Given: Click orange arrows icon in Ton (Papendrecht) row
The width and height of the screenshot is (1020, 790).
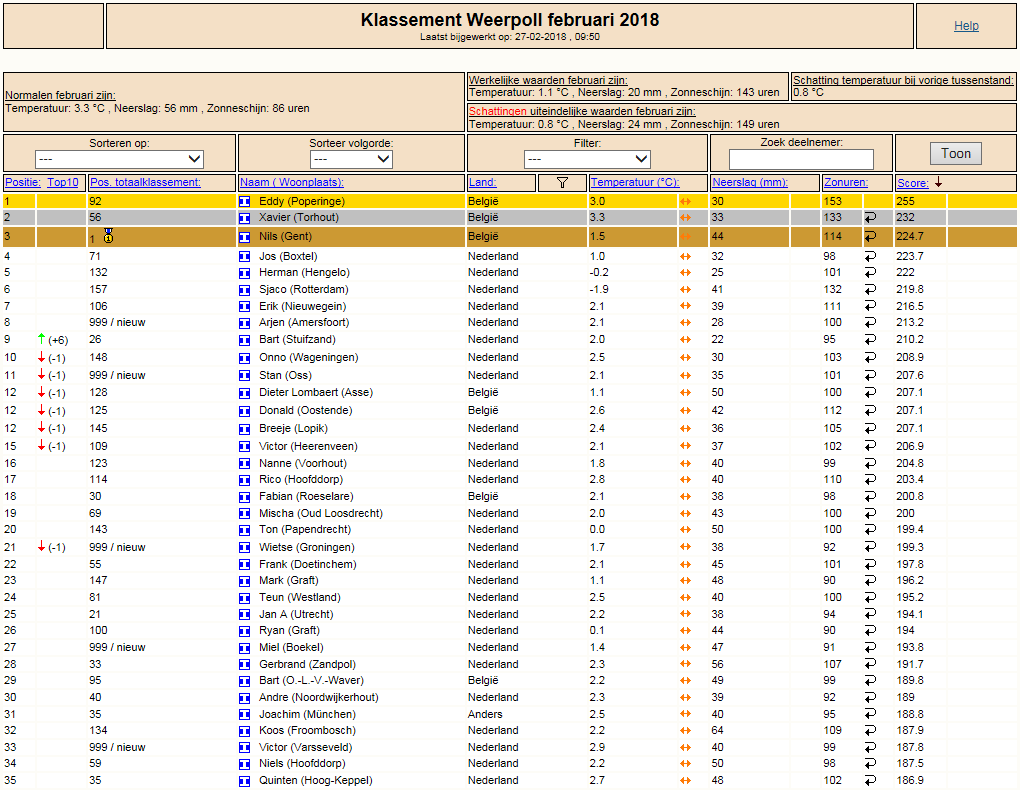Looking at the screenshot, I should point(685,530).
